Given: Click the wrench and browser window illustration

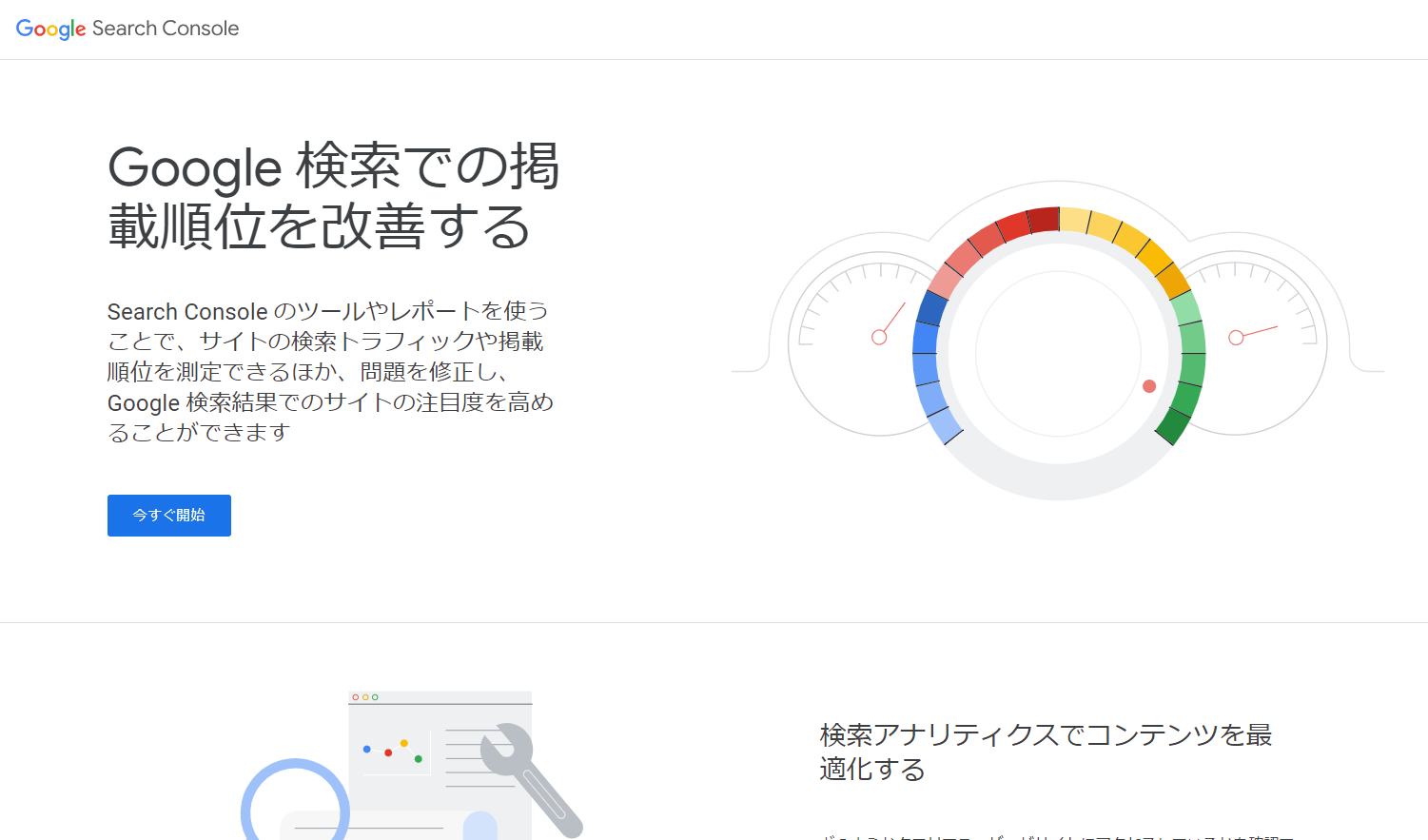Looking at the screenshot, I should click(412, 765).
